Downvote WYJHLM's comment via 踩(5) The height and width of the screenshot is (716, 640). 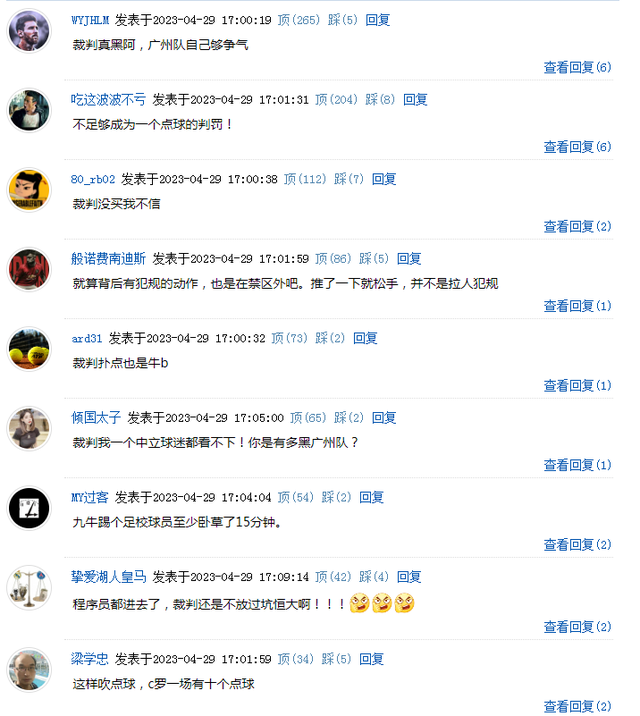(x=342, y=20)
